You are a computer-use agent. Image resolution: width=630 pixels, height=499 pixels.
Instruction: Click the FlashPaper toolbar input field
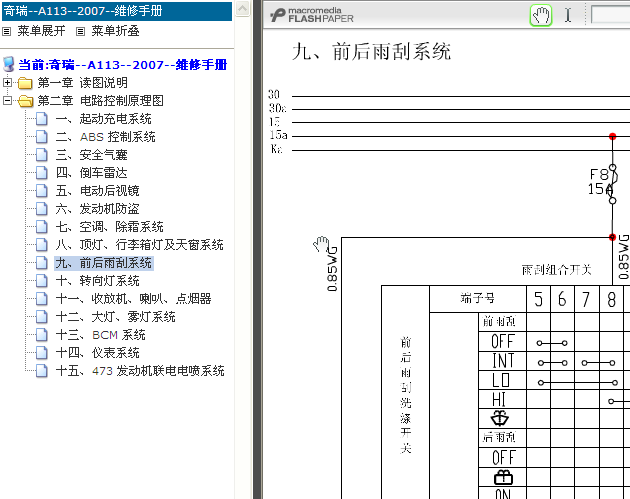click(610, 15)
